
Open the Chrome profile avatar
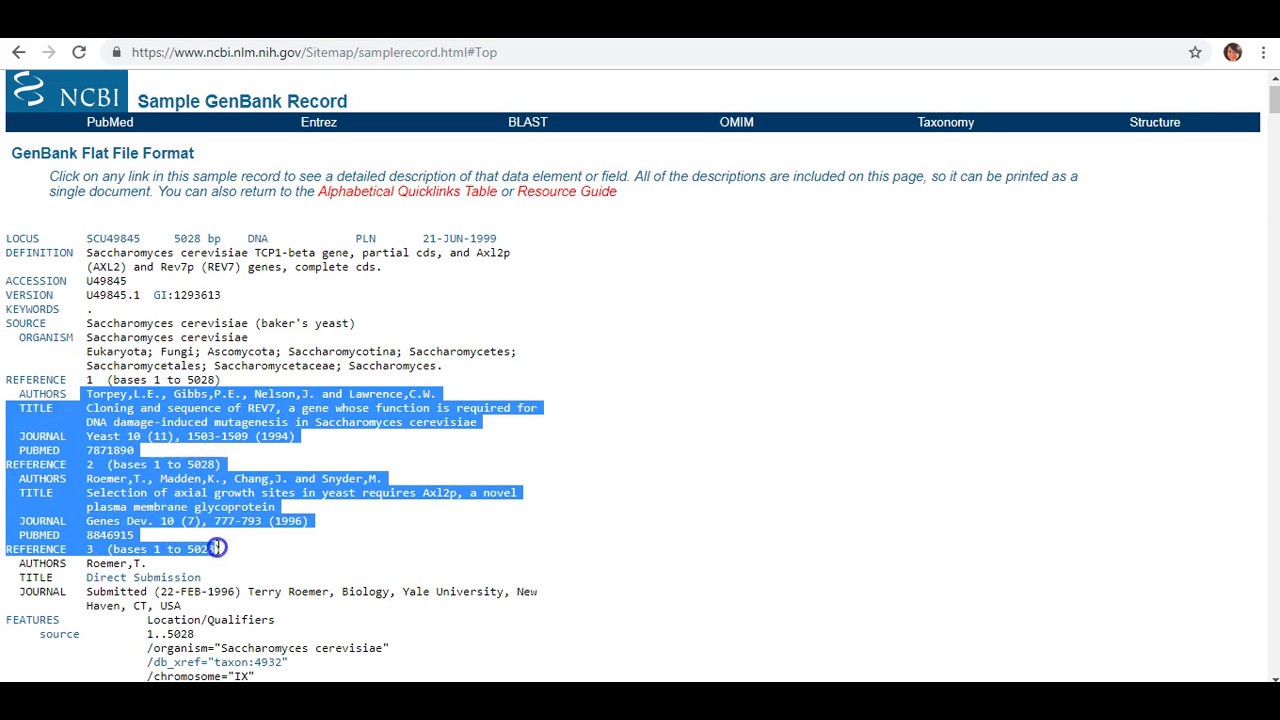point(1232,52)
